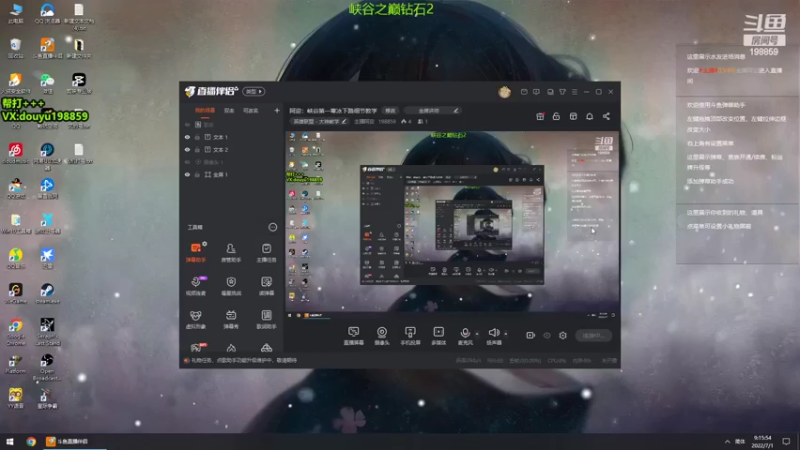
Task: Add a 多媒体 media source
Action: point(439,336)
